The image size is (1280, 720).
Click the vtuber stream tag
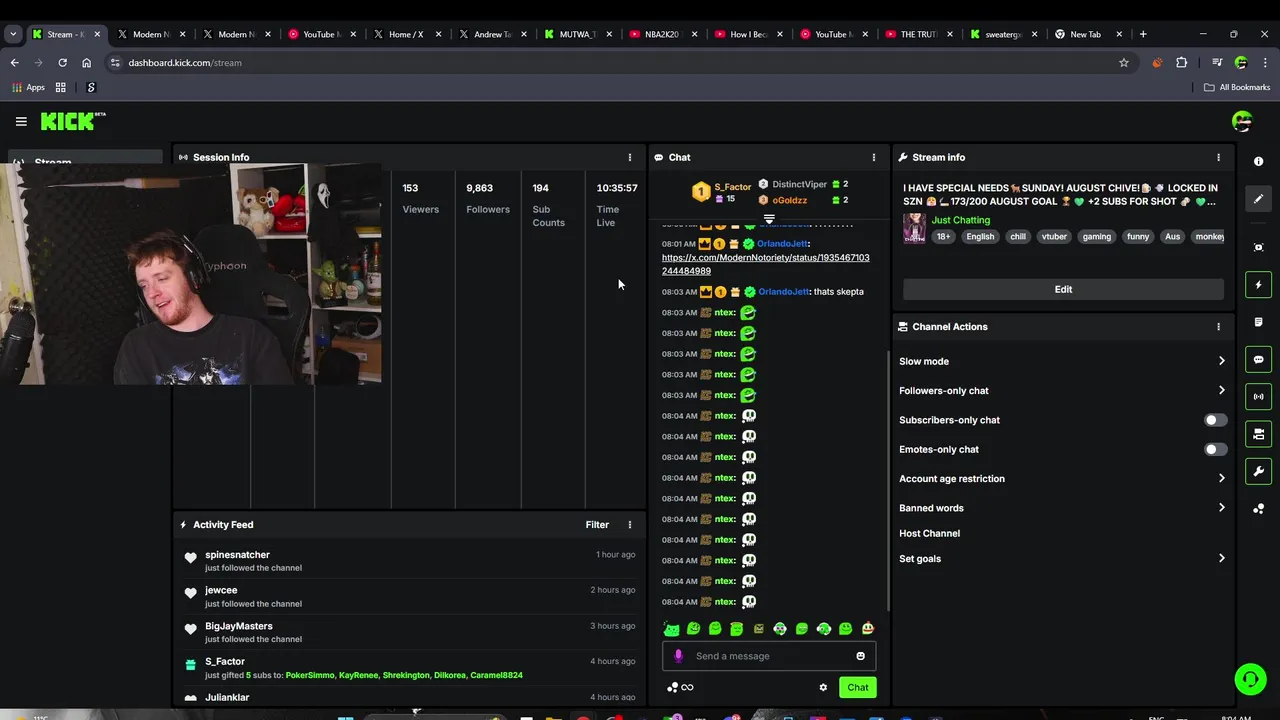click(1054, 237)
